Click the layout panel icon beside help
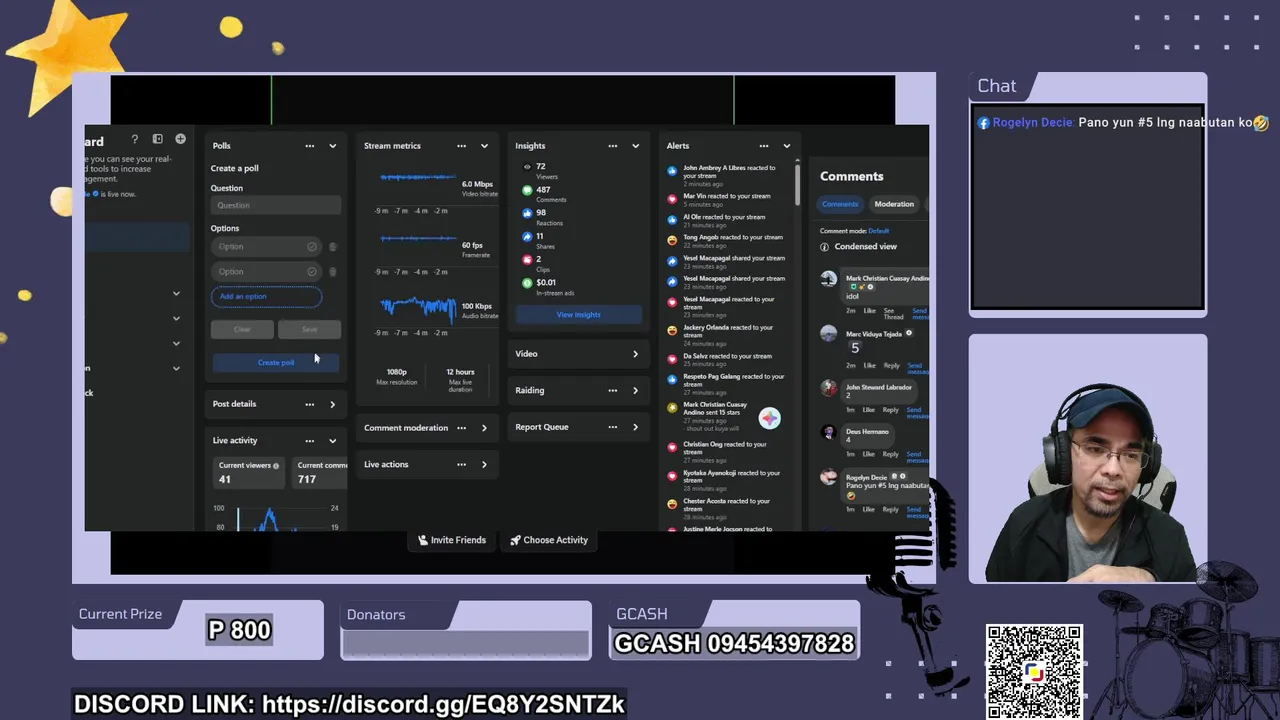1280x720 pixels. 157,139
